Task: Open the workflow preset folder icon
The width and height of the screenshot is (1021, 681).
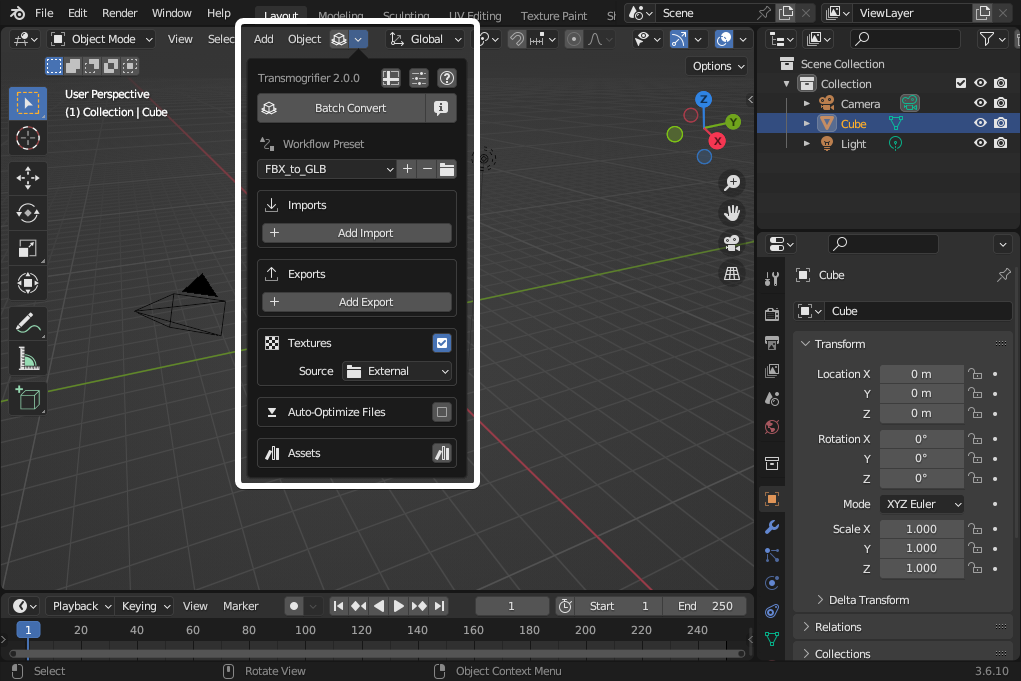Action: coord(447,169)
